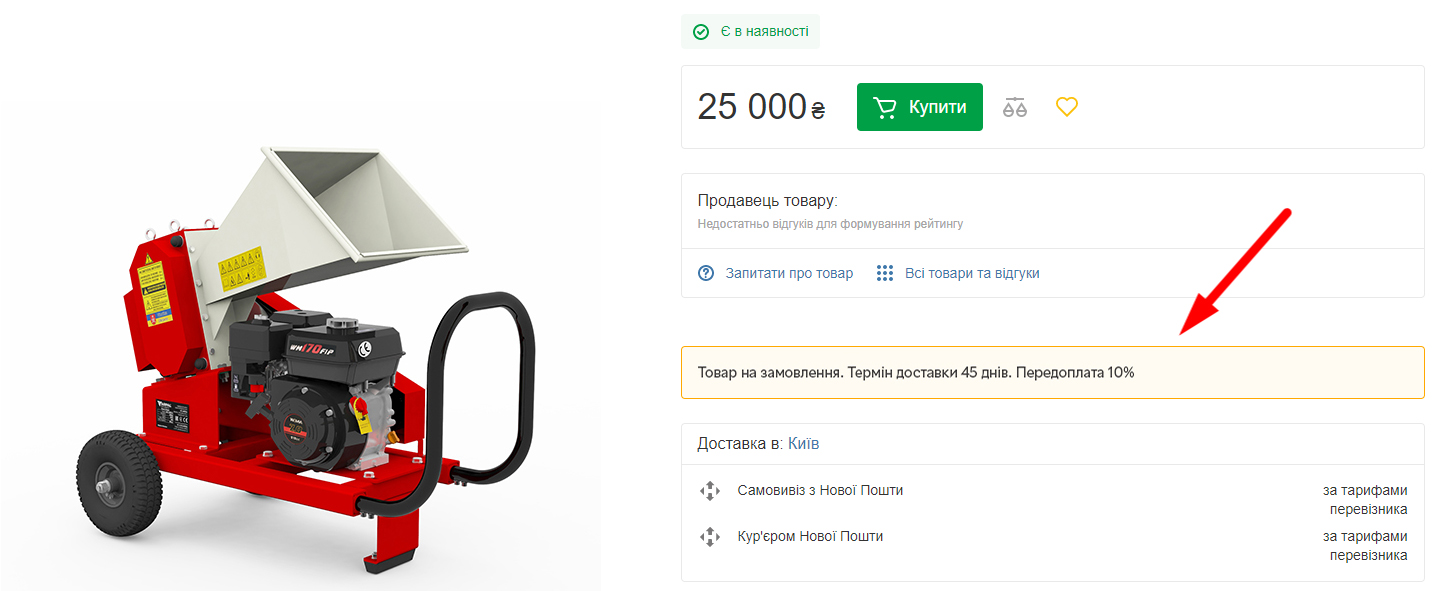Add product to comparison via scales icon
Screen dimensions: 1434x591
pyautogui.click(x=1015, y=107)
